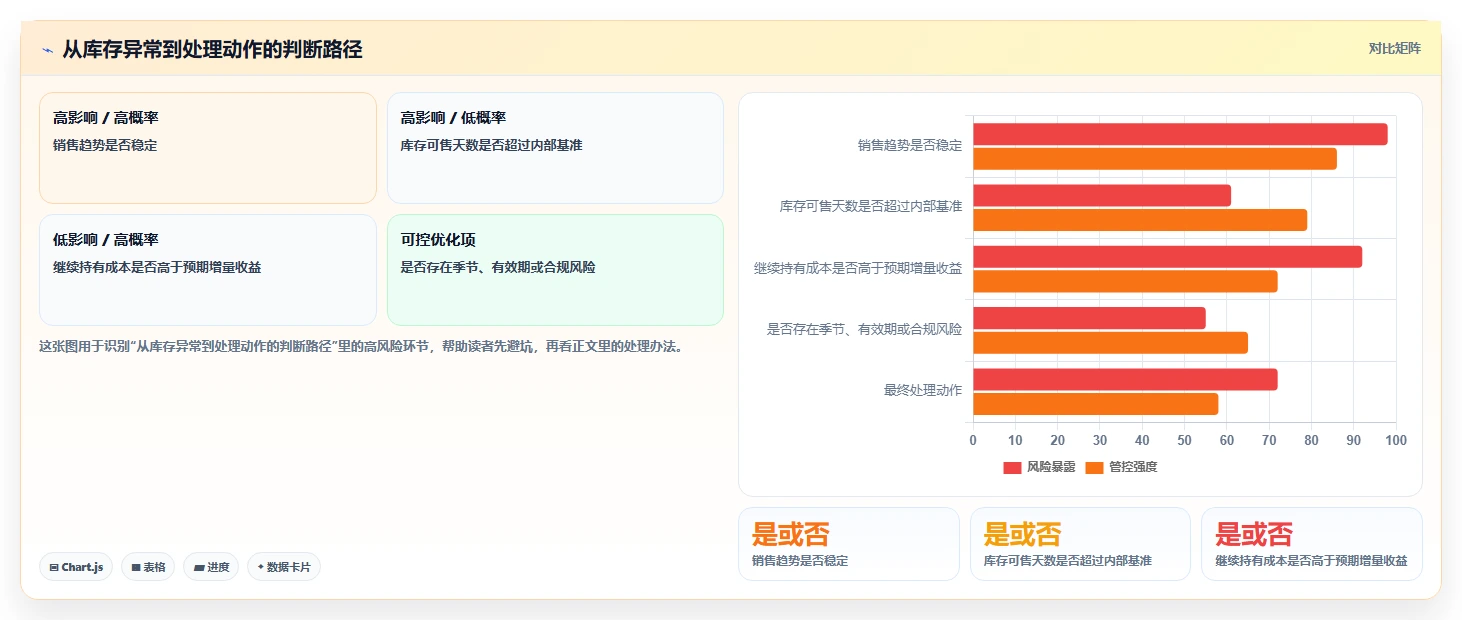Click the caption starting with 这张图用于识别
Screen dimensions: 1462x620
361,347
